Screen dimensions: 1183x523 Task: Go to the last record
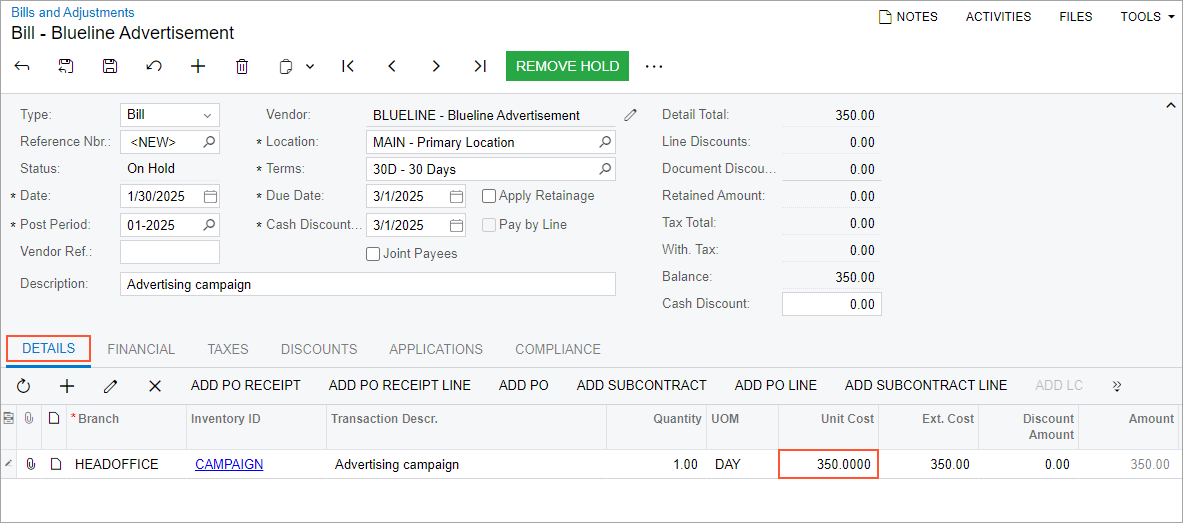480,66
